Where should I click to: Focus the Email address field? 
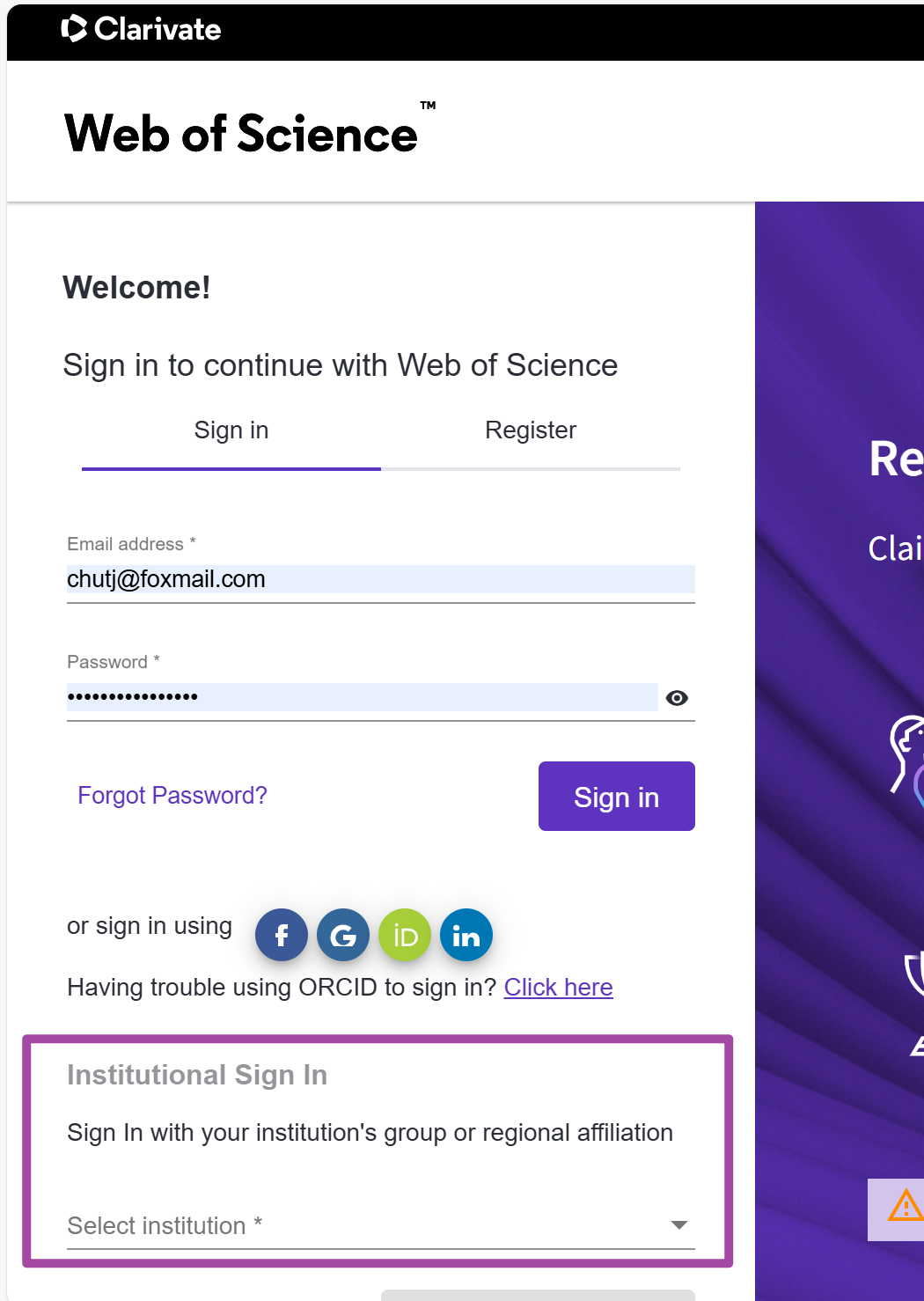(x=380, y=579)
